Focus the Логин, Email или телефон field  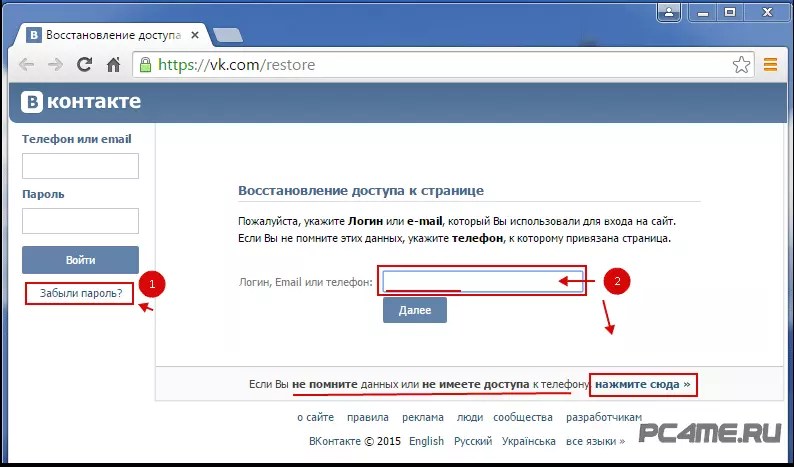point(483,282)
